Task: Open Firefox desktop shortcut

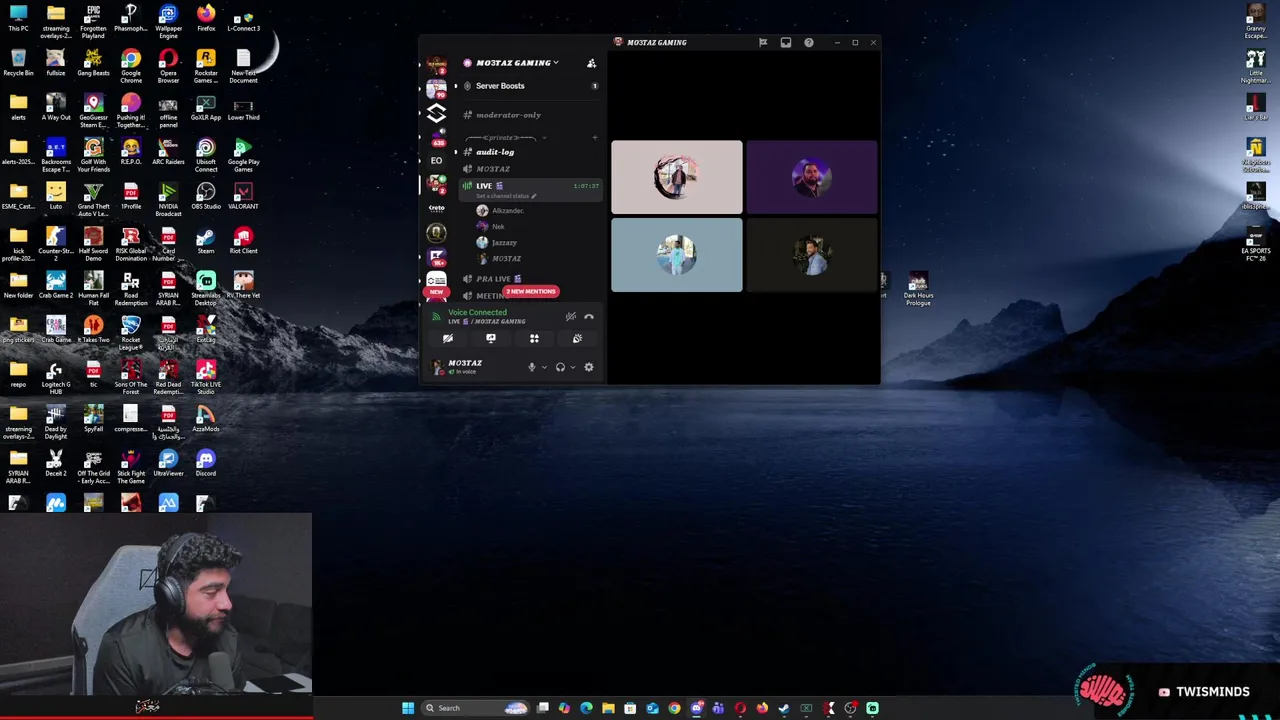Action: tap(206, 17)
